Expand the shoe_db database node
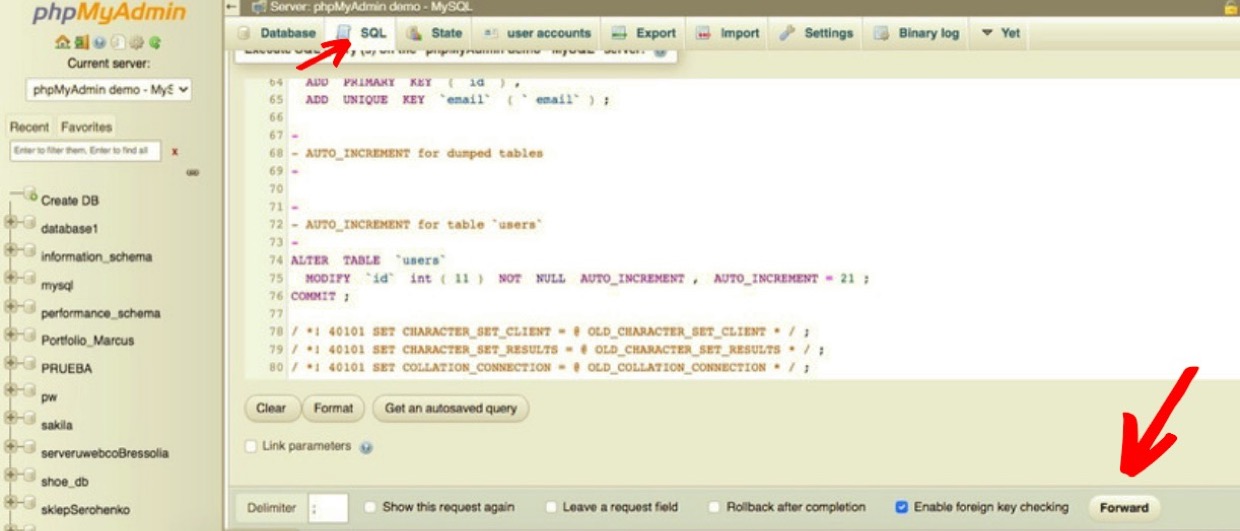 (x=11, y=477)
